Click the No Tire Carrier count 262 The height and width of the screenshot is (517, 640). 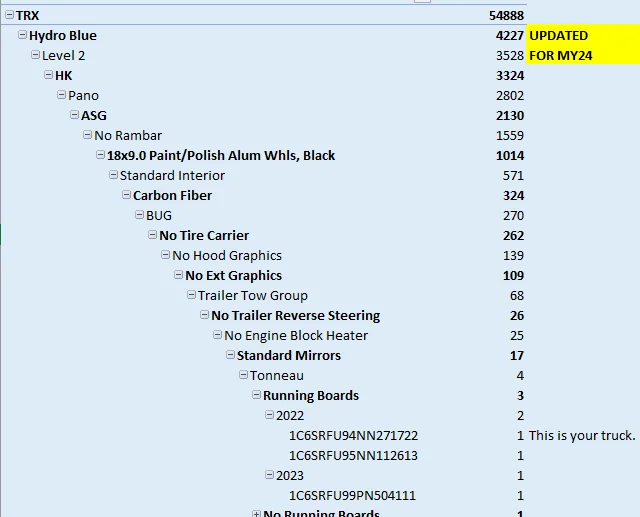513,235
